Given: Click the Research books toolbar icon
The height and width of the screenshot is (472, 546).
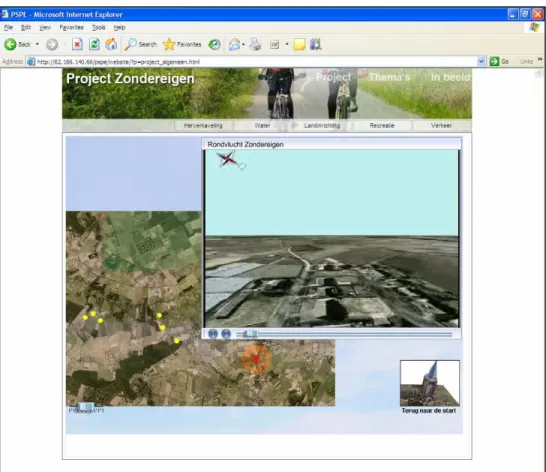Looking at the screenshot, I should point(315,44).
